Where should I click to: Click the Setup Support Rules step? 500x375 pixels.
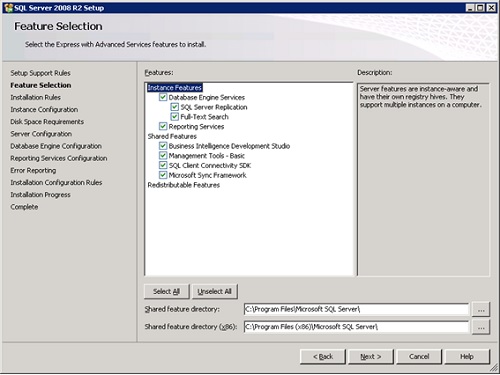[x=40, y=73]
